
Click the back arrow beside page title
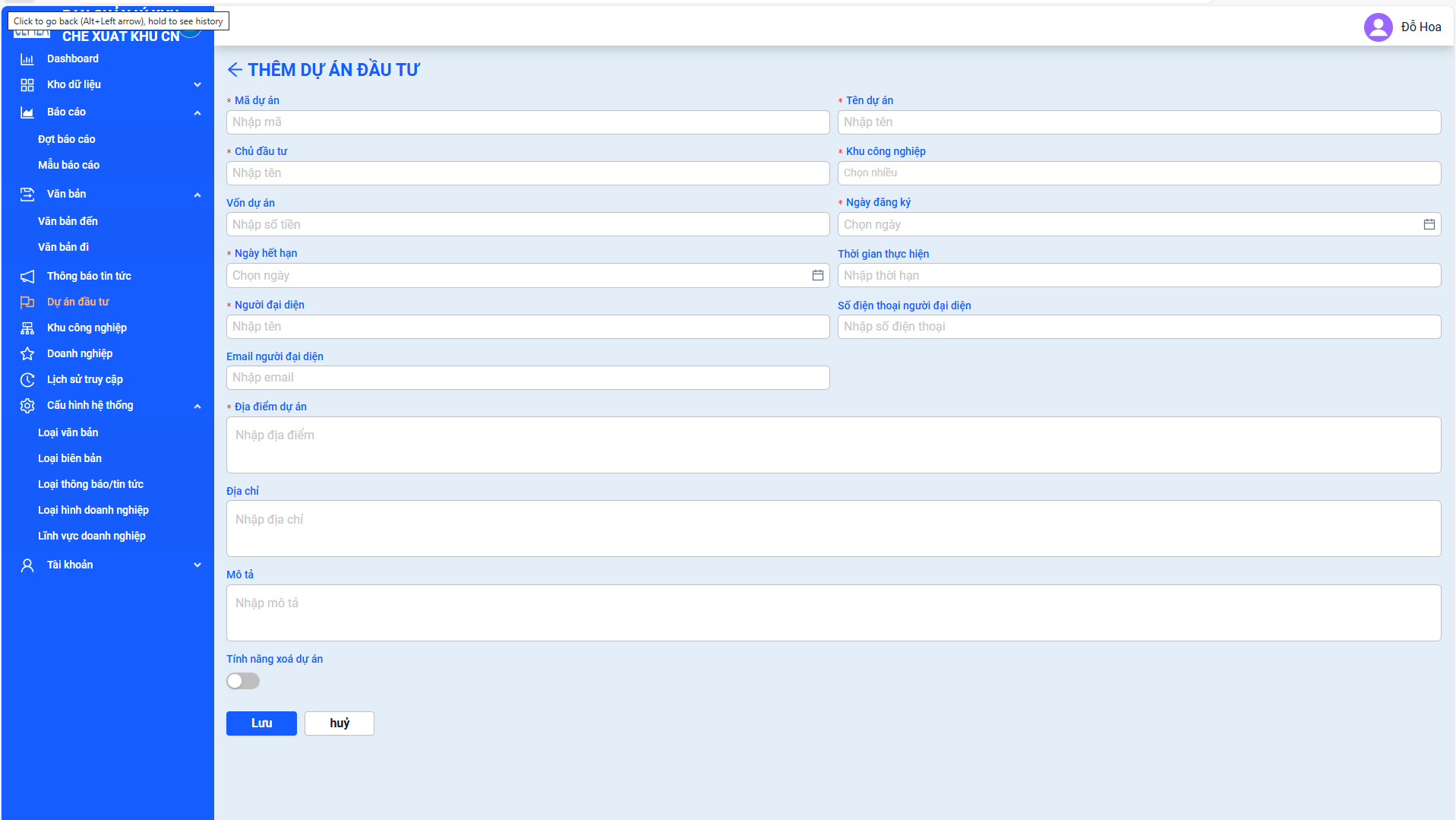tap(235, 70)
